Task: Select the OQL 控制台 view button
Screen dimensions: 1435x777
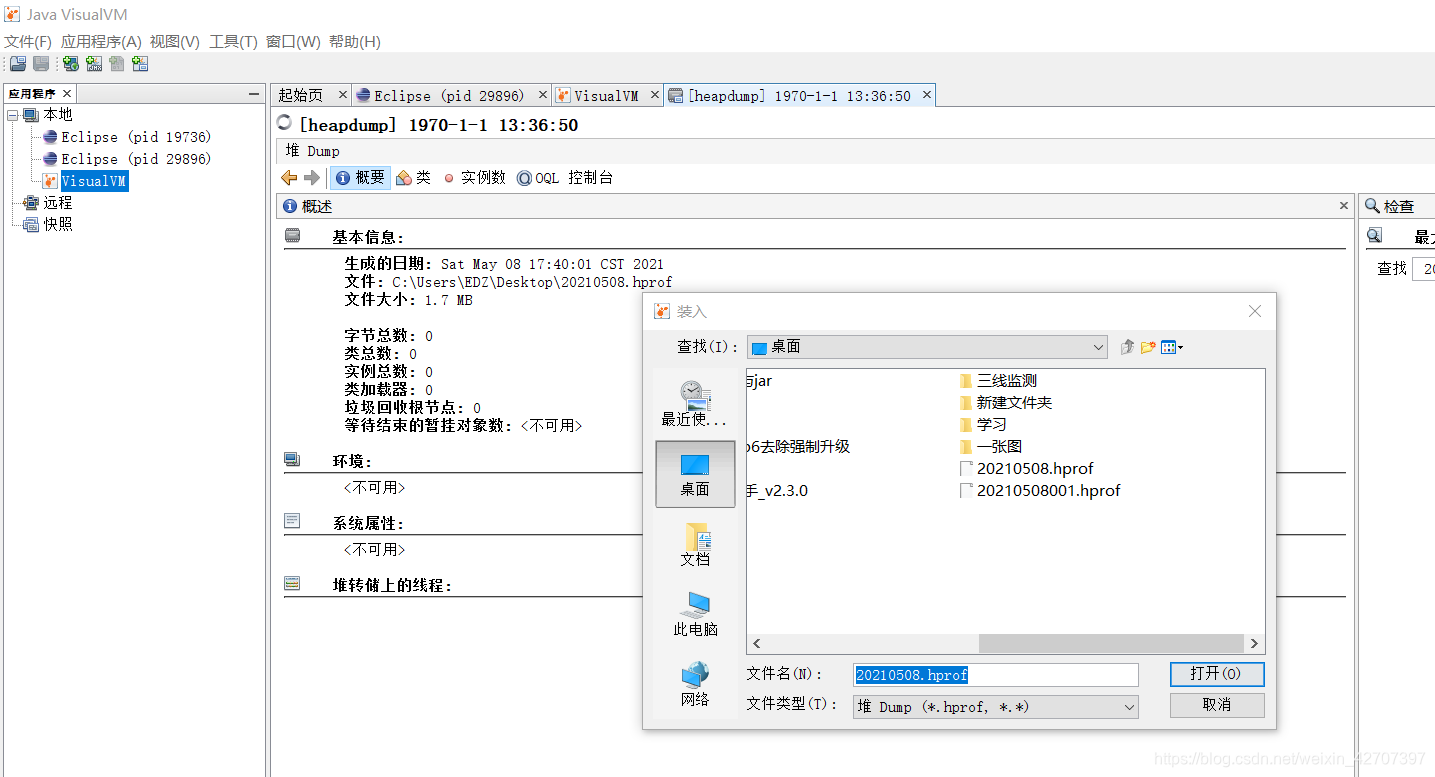Action: pyautogui.click(x=565, y=178)
